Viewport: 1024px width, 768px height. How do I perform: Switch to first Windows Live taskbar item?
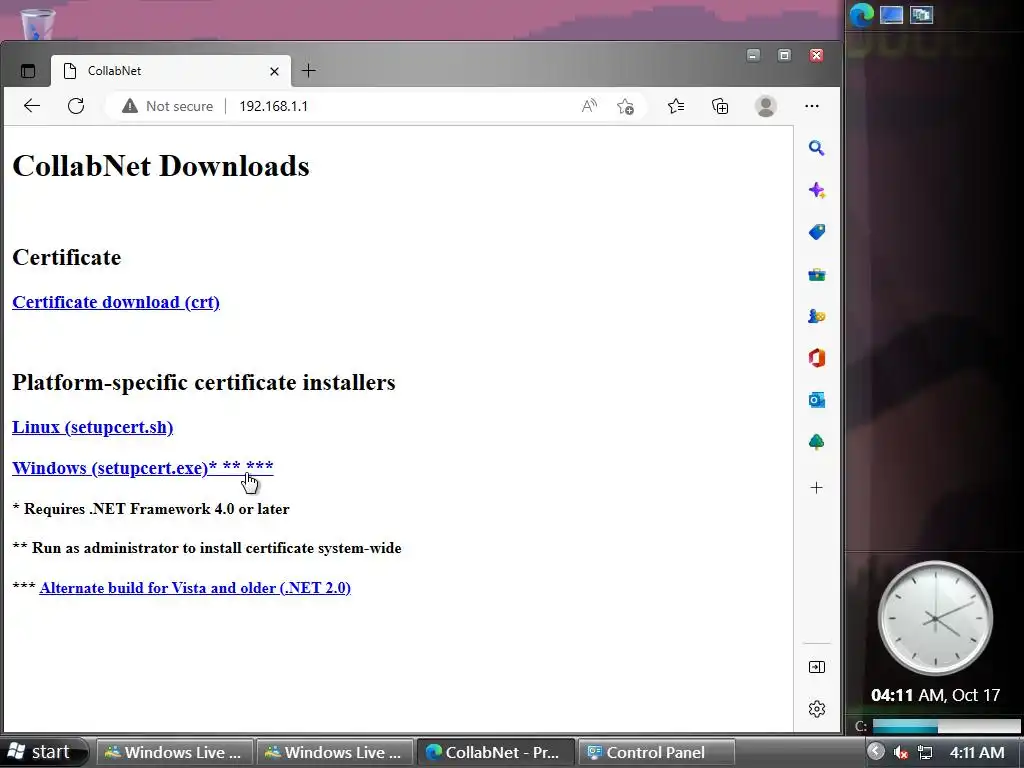(x=174, y=752)
